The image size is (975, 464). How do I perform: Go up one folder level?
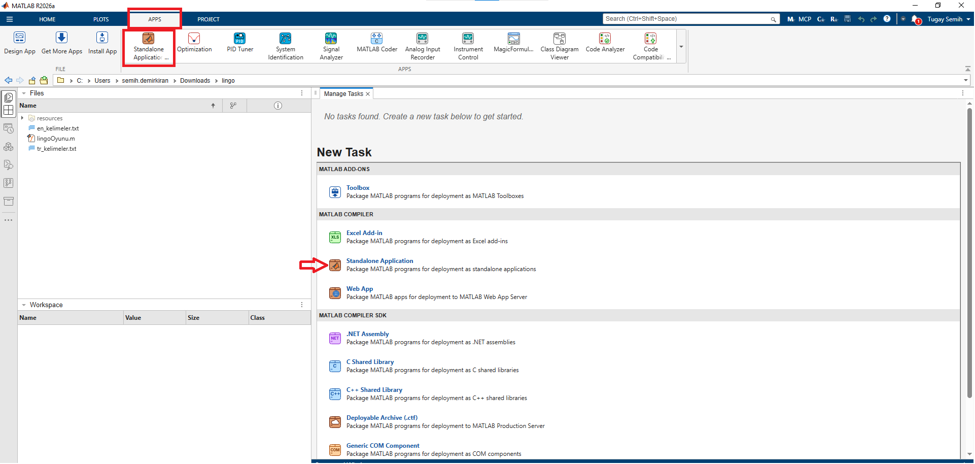click(x=32, y=81)
